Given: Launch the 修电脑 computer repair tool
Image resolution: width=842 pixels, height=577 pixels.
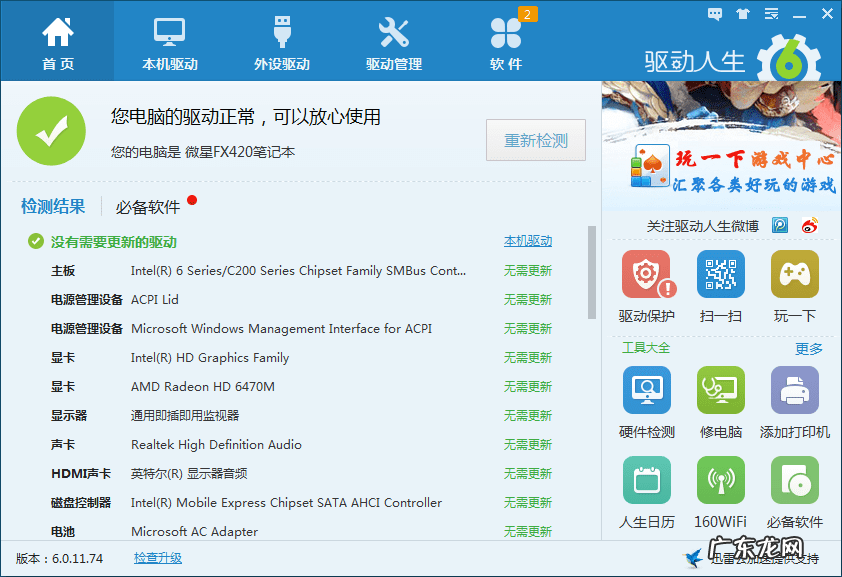Looking at the screenshot, I should (721, 390).
